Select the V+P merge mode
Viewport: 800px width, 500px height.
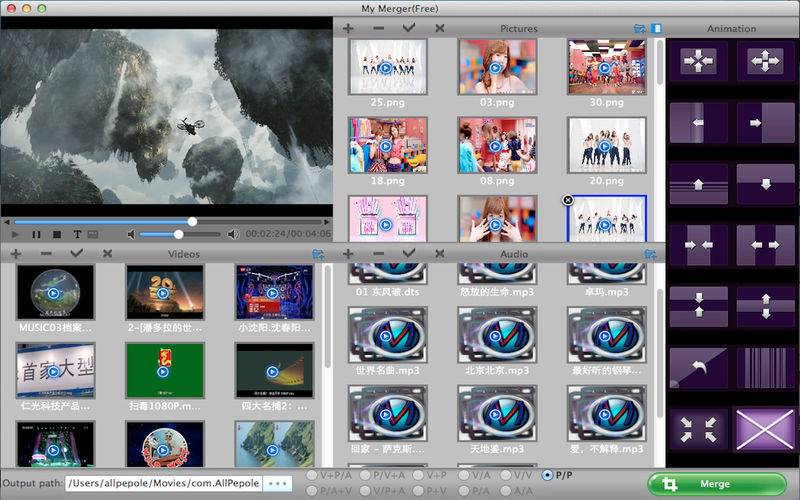pyautogui.click(x=418, y=475)
